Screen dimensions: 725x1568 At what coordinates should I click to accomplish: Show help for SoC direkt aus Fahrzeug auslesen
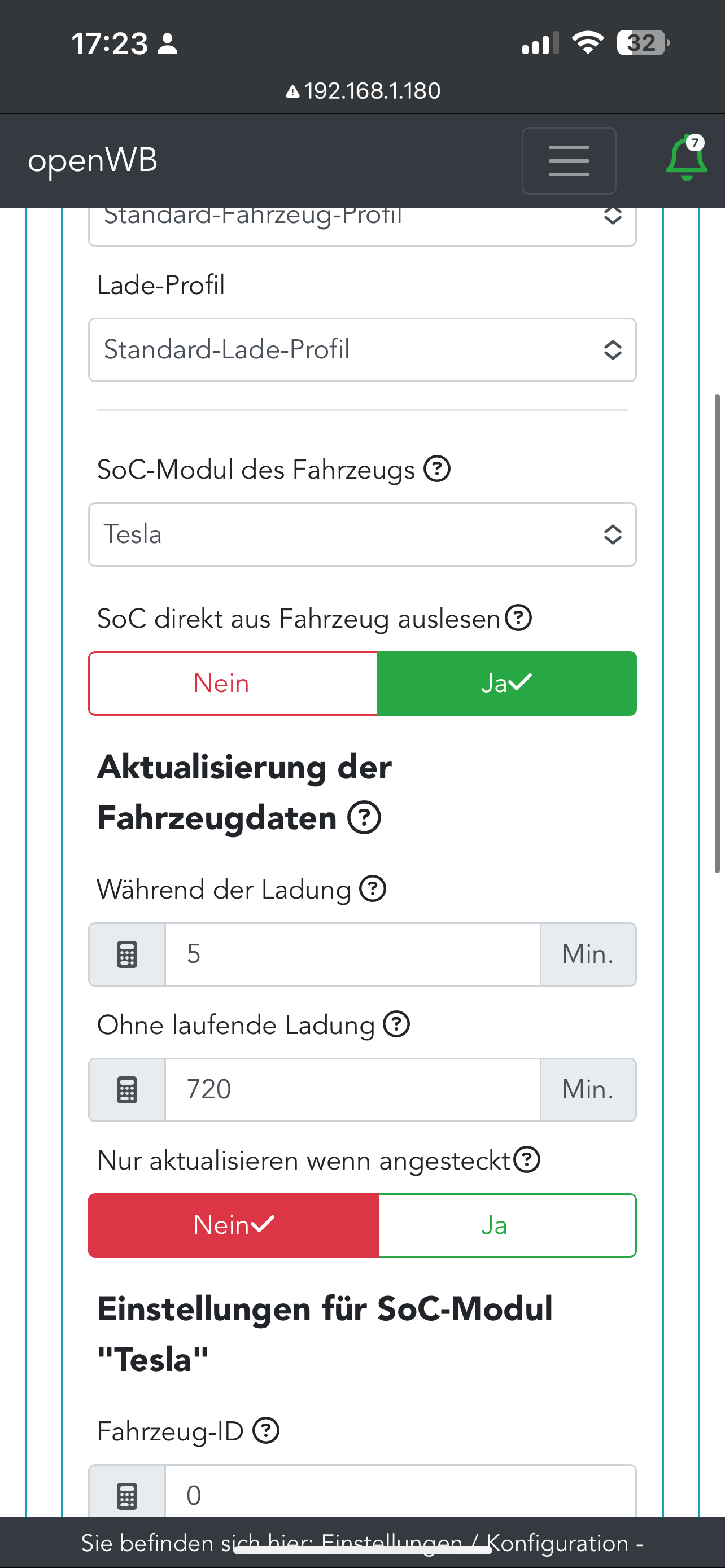click(519, 618)
